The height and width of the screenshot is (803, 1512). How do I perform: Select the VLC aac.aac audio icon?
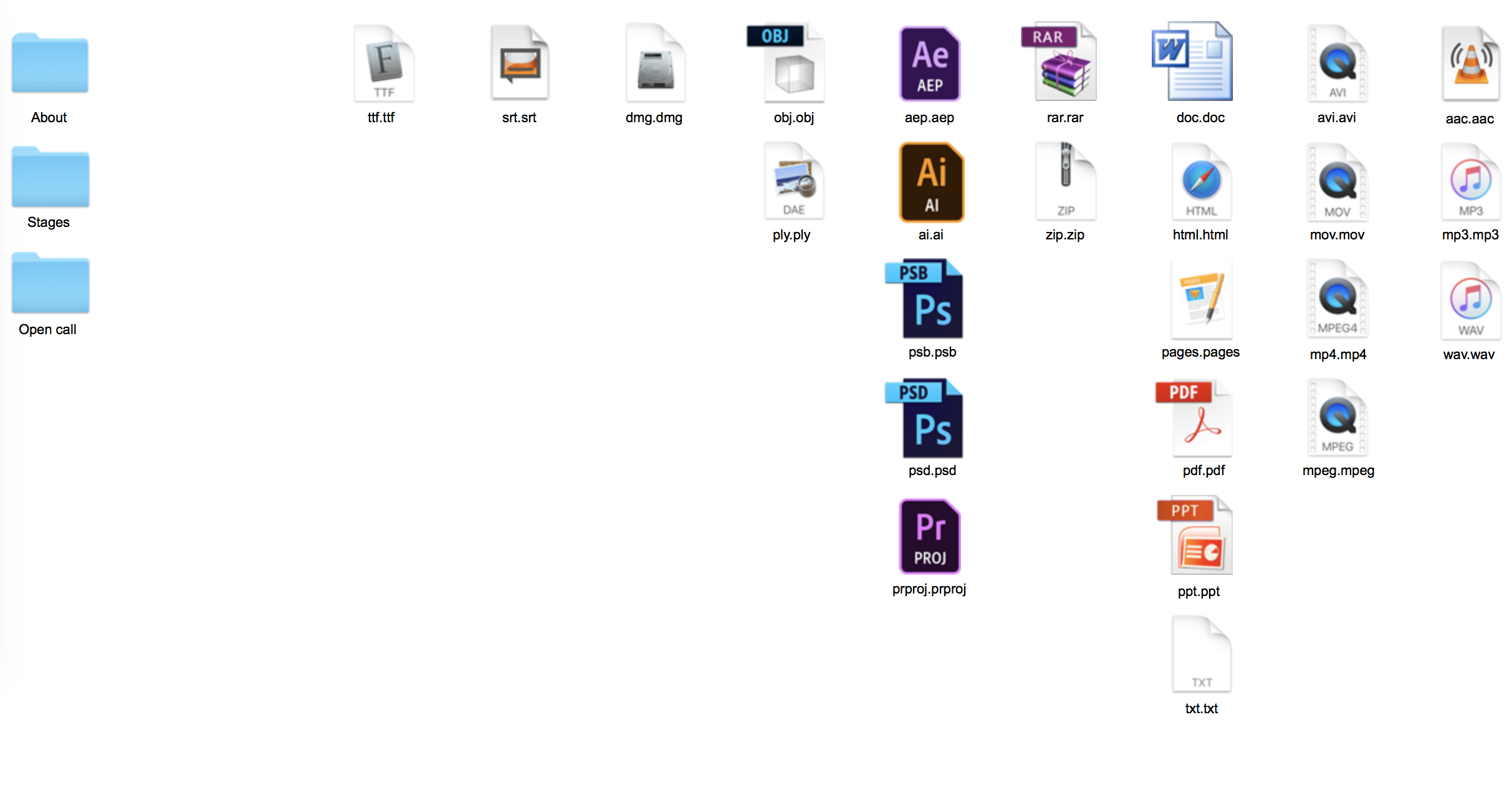pos(1471,64)
